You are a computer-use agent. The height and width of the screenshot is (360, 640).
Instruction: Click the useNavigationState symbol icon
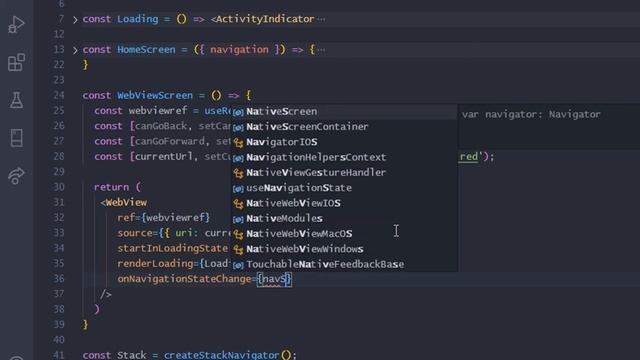click(x=238, y=188)
